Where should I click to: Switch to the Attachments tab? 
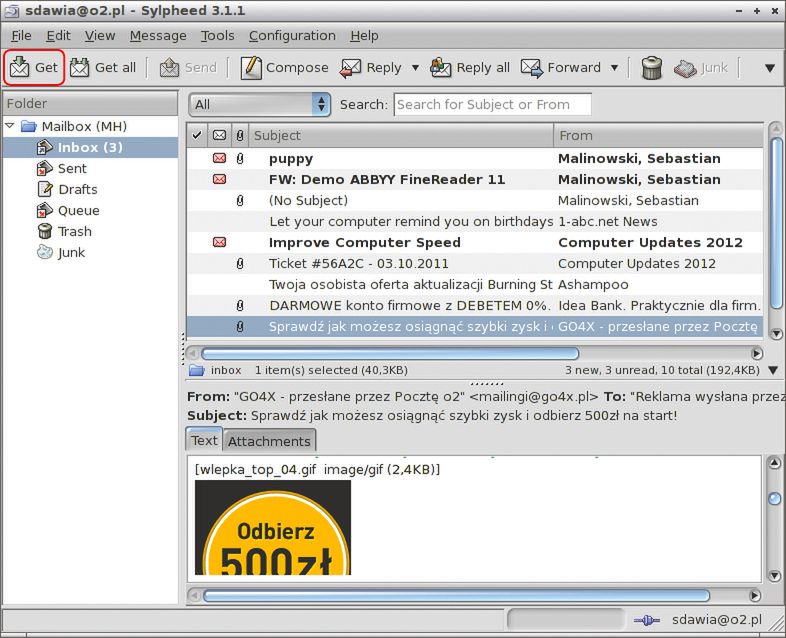pos(268,441)
